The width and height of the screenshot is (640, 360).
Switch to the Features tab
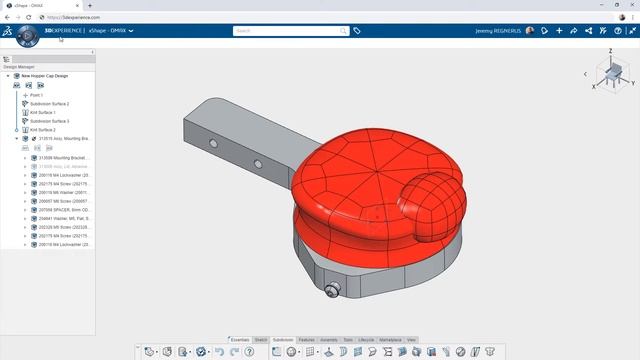pos(307,340)
